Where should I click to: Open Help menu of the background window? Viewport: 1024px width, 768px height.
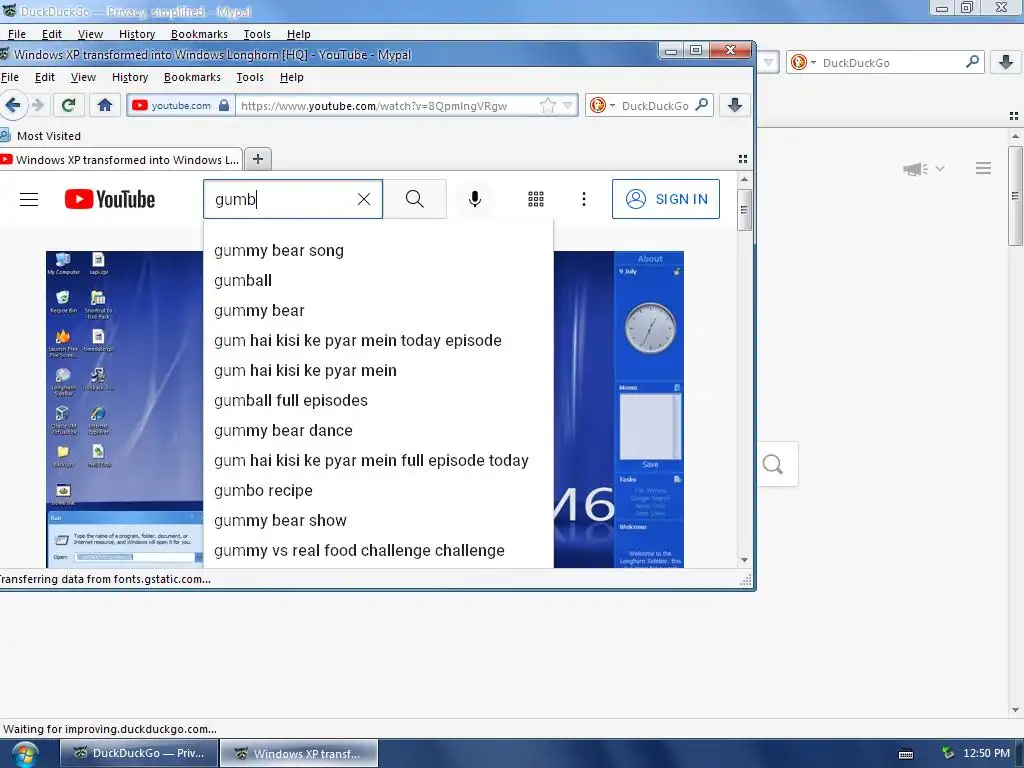click(x=298, y=34)
